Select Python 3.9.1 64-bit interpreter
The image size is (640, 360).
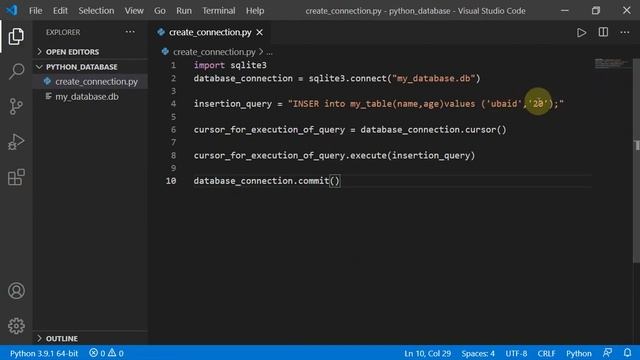pyautogui.click(x=44, y=353)
